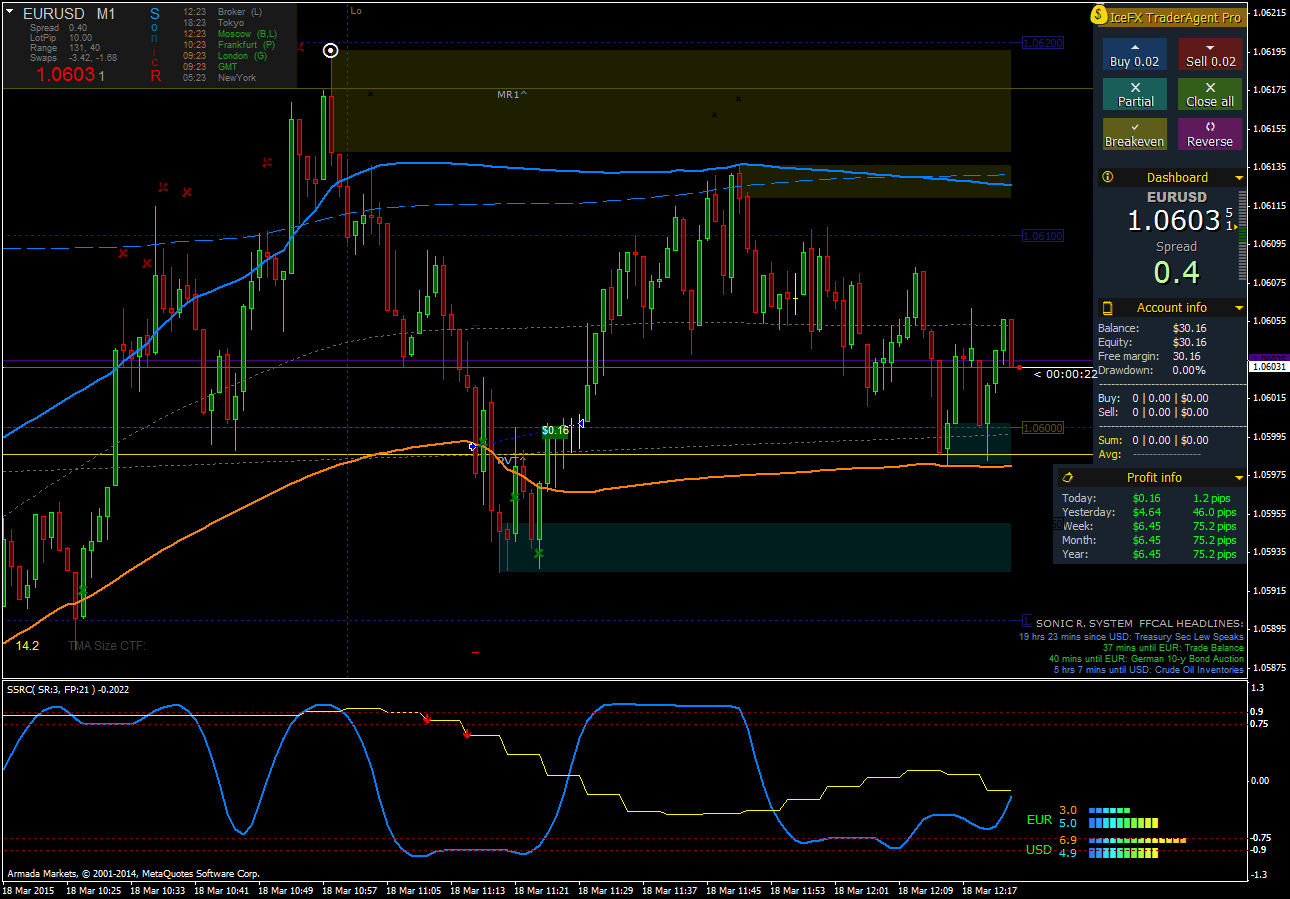Click the green X marker at chart low
Image resolution: width=1290 pixels, height=899 pixels.
(539, 553)
